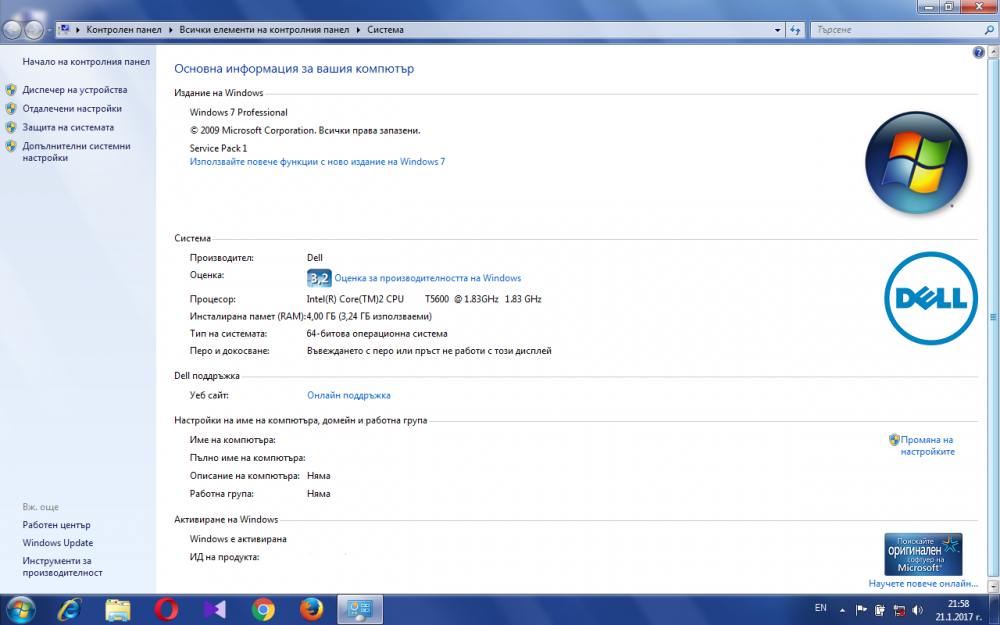Open Инструменти за производителност link

(62, 567)
